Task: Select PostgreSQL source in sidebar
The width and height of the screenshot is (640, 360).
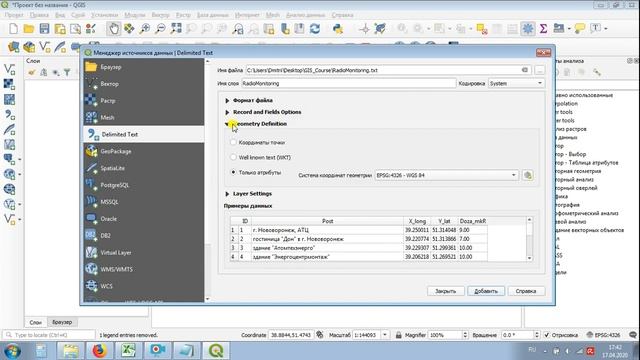Action: (144, 185)
